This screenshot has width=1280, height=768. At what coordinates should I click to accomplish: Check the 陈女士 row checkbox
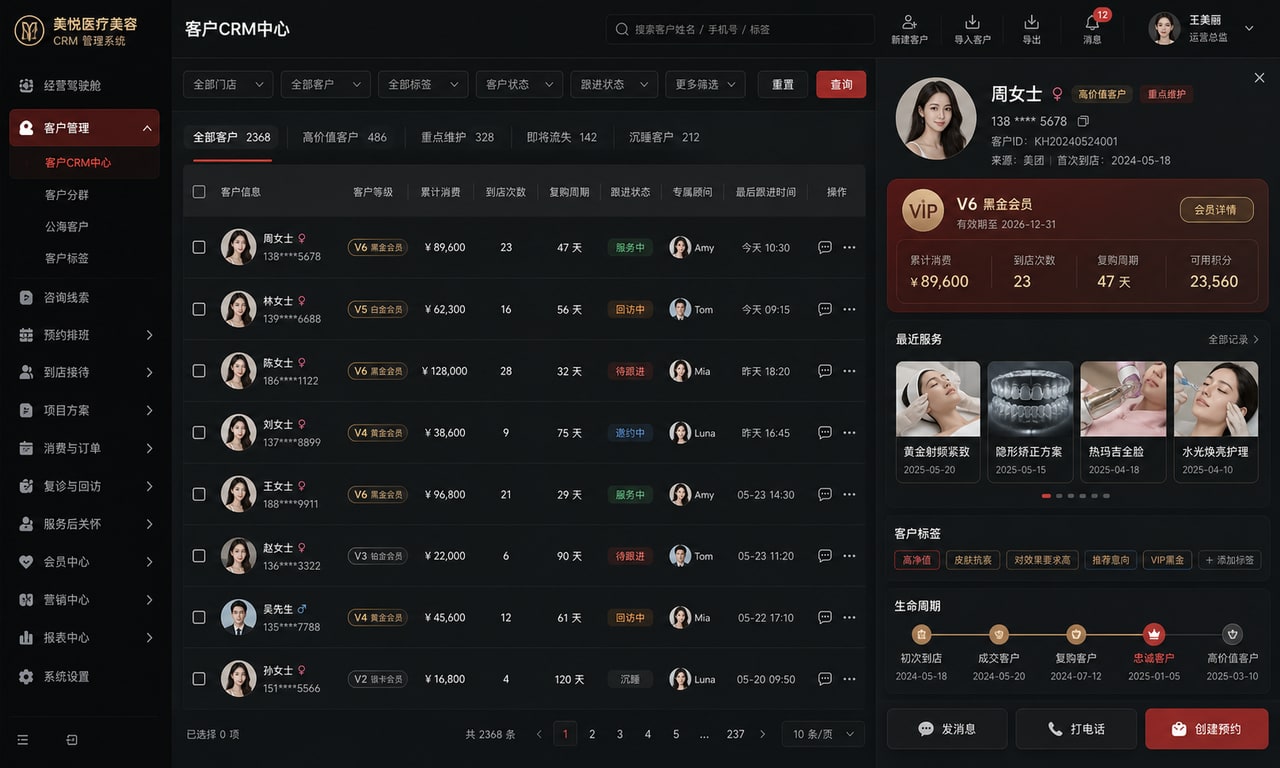pos(199,371)
